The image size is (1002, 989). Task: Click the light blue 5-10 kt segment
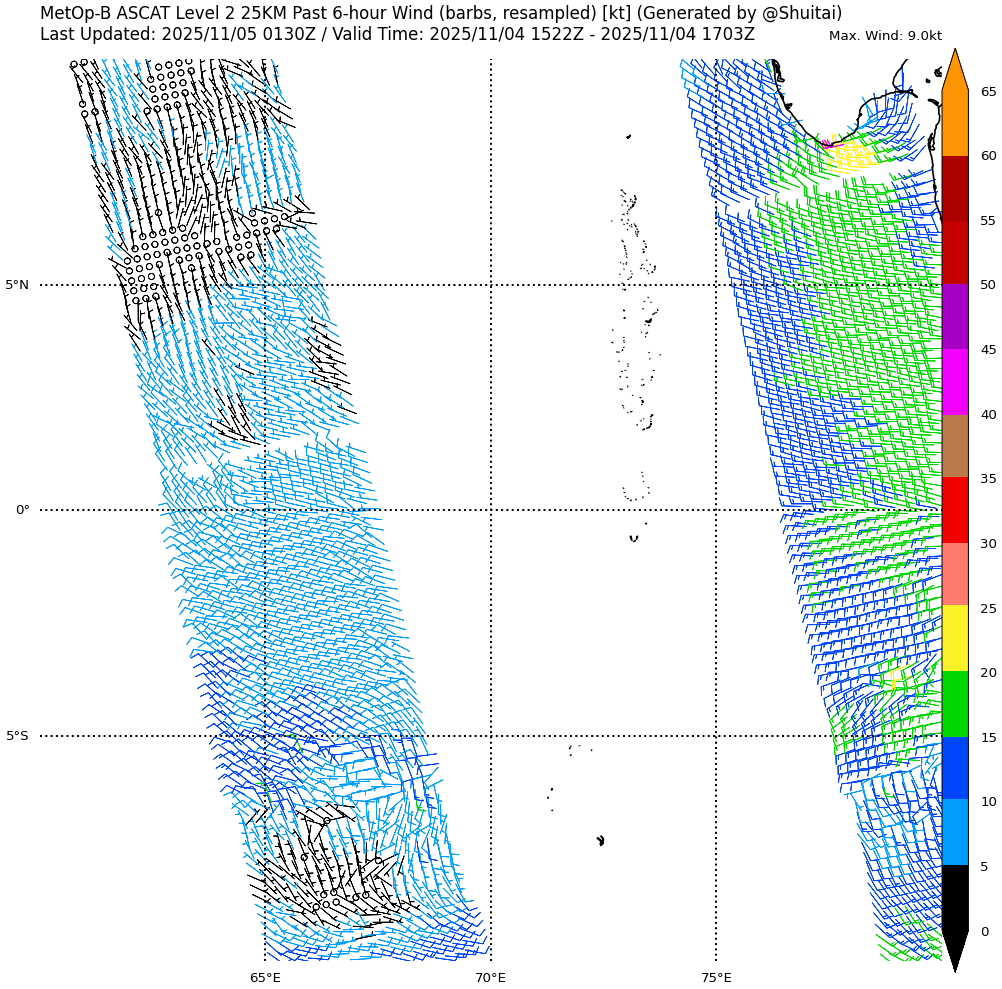coord(954,832)
